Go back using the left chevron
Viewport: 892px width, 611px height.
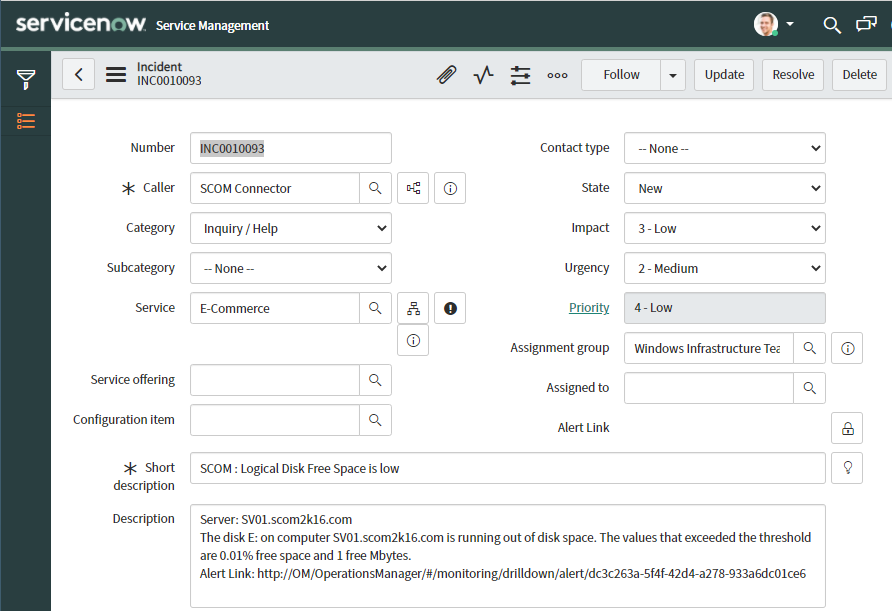(79, 75)
